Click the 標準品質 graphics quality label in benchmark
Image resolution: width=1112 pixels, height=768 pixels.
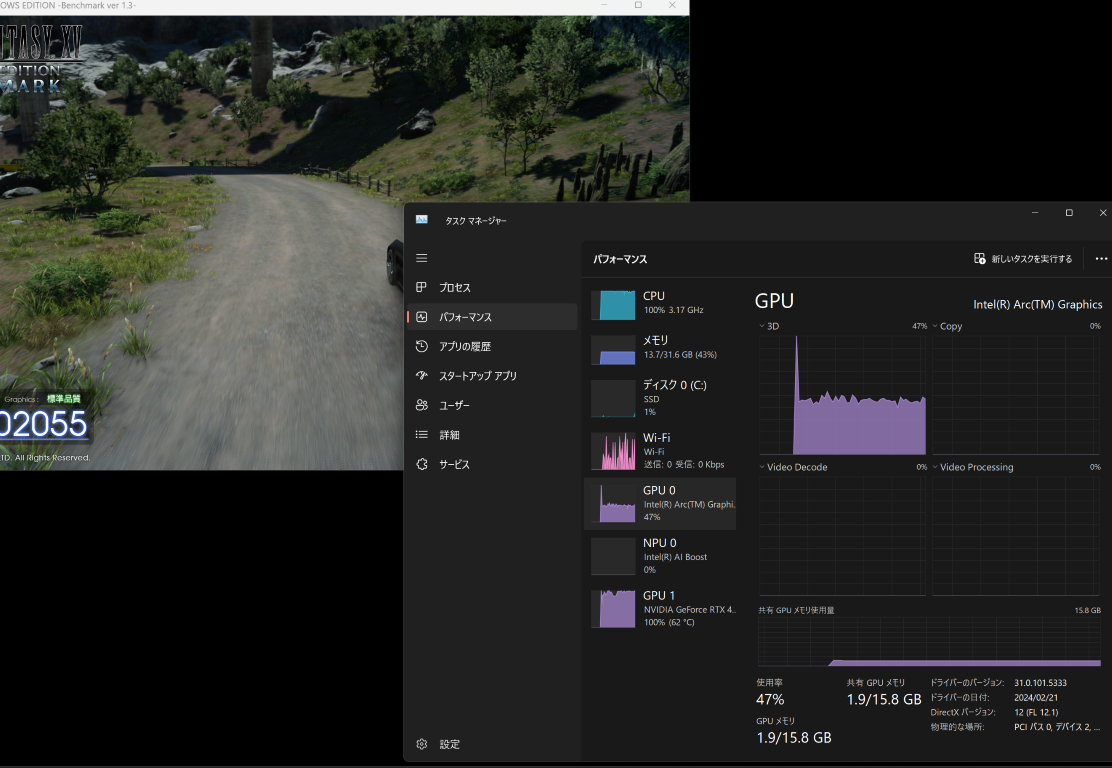[64, 399]
